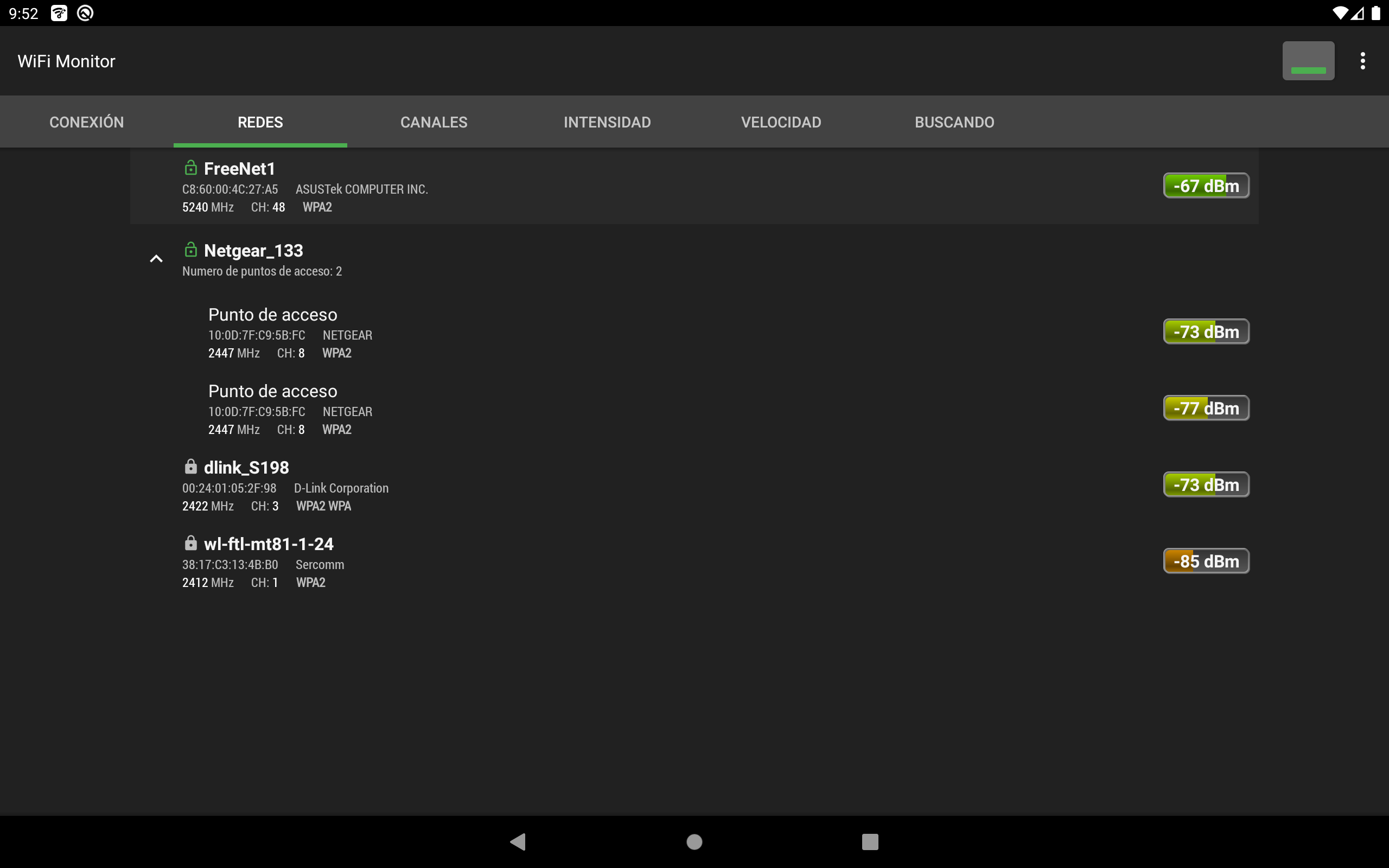Click the ASUSTek COMPUTER INC. vendor label
The height and width of the screenshot is (868, 1389).
tap(361, 189)
